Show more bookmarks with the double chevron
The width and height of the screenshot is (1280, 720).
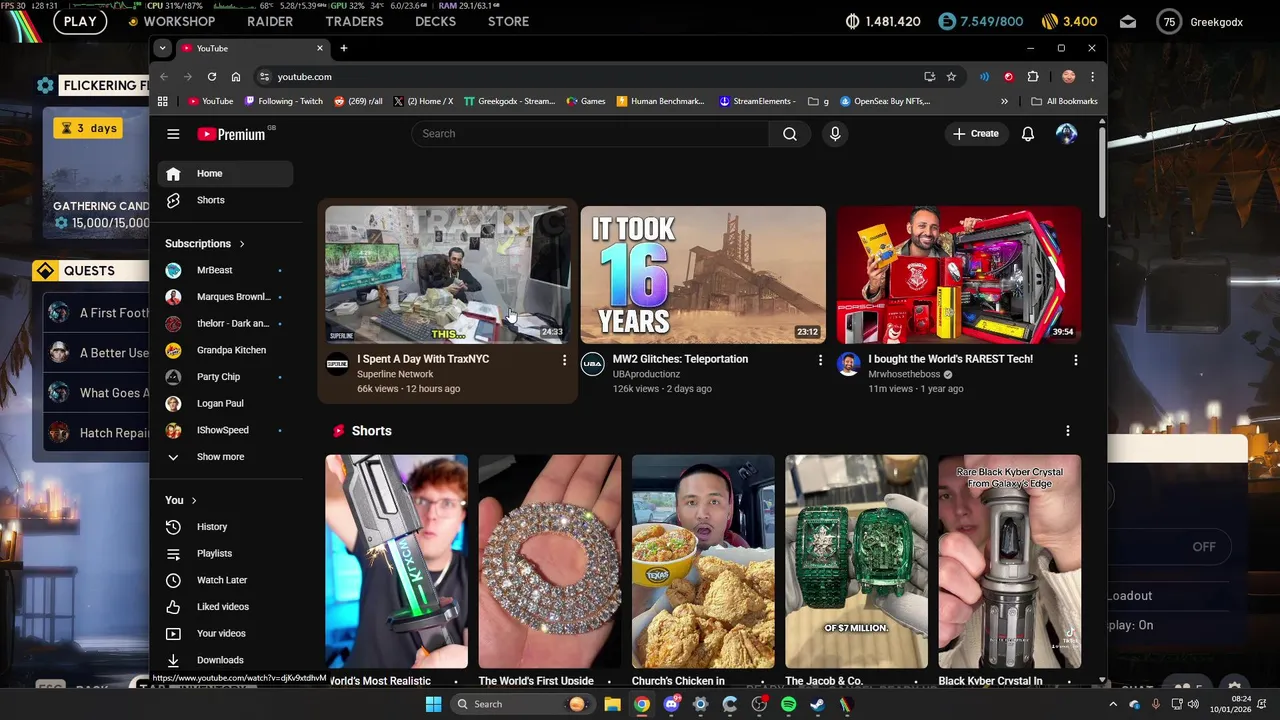pyautogui.click(x=1004, y=101)
